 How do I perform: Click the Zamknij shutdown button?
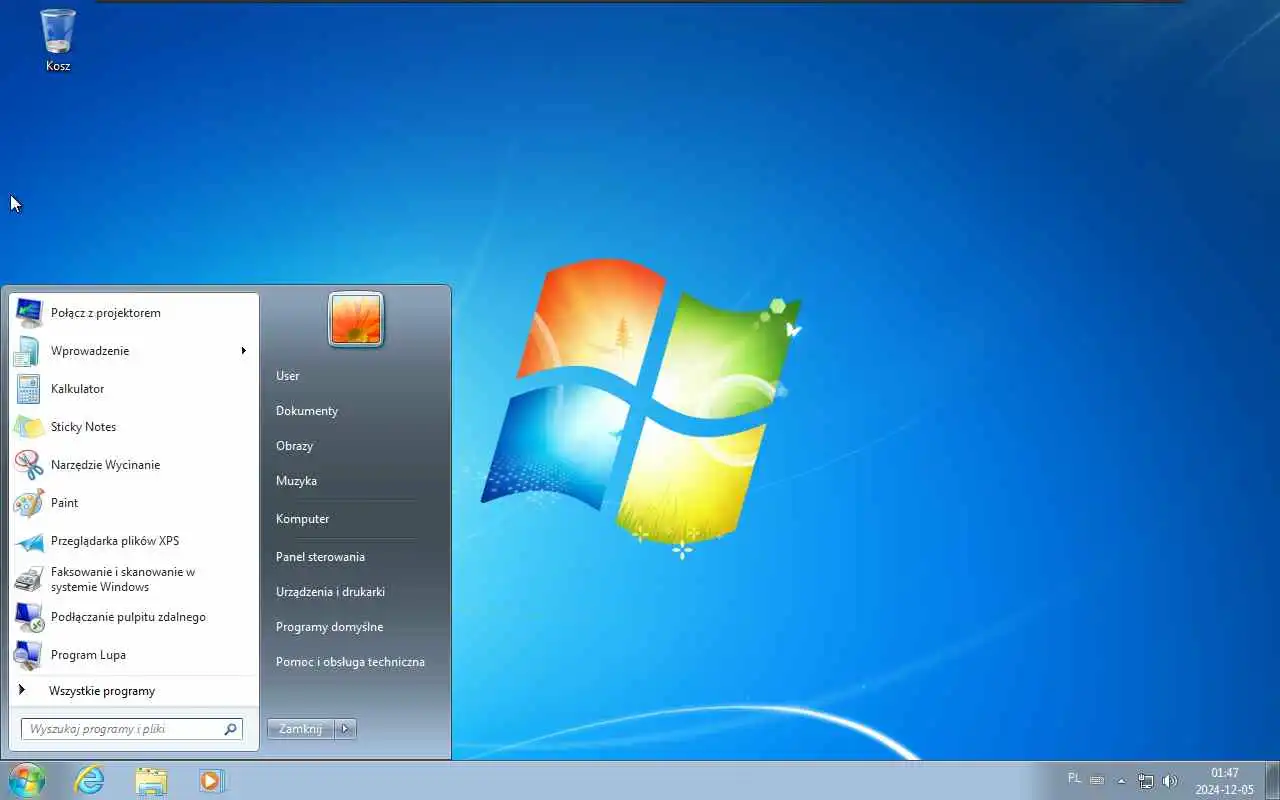(x=301, y=729)
